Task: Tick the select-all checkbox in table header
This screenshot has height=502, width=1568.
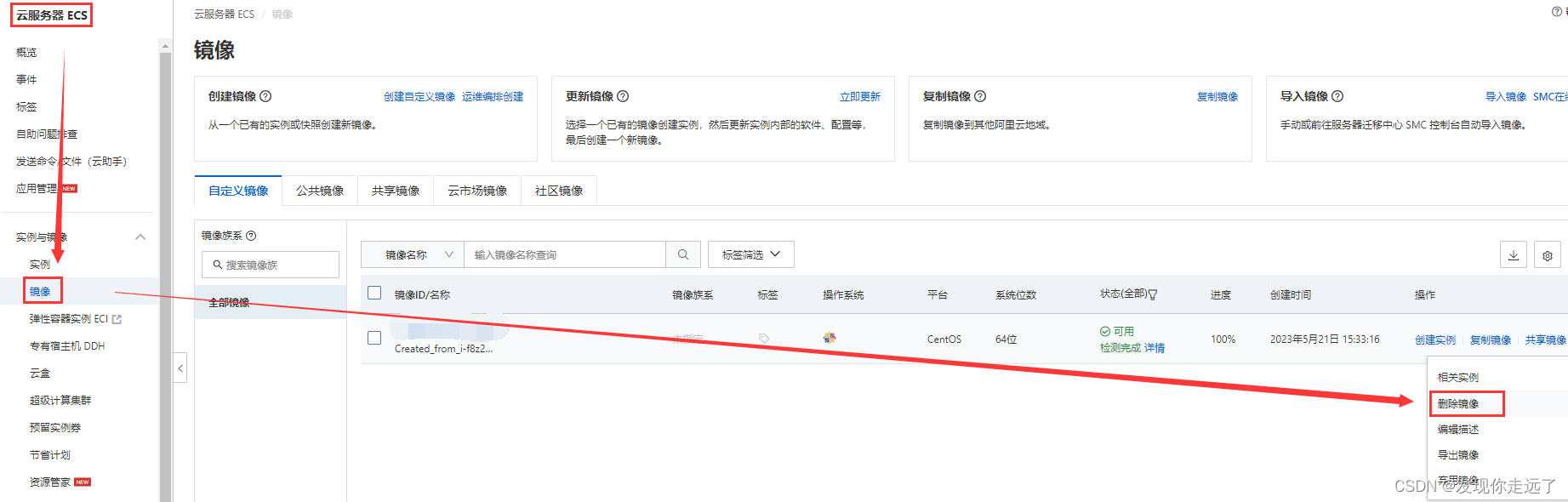Action: 374,294
